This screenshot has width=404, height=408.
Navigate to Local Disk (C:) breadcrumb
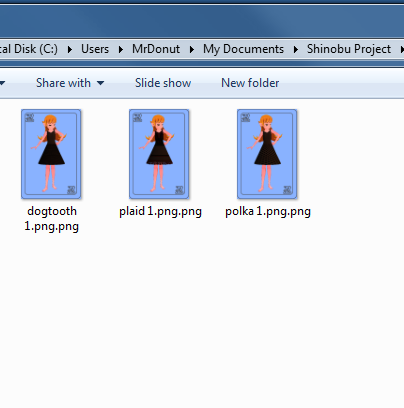pos(29,49)
